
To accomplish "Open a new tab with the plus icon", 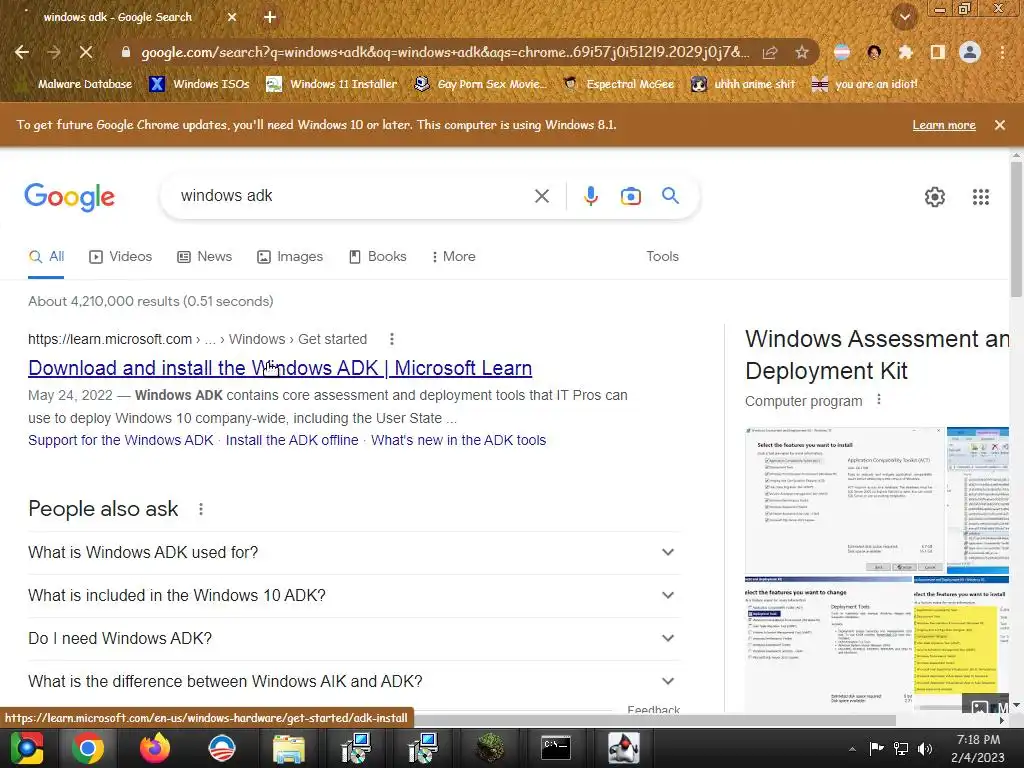I will tap(270, 17).
